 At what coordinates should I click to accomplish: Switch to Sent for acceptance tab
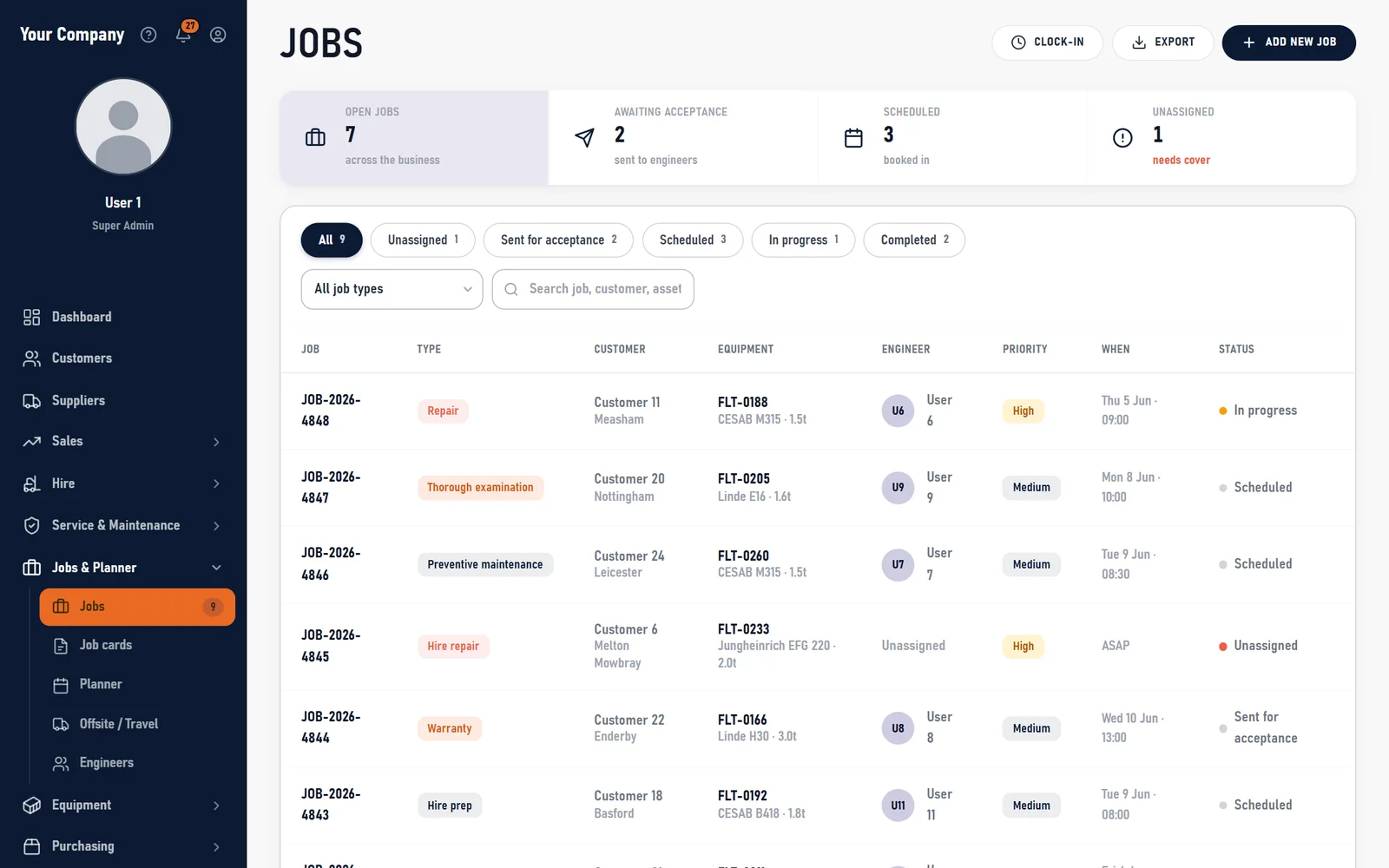558,240
